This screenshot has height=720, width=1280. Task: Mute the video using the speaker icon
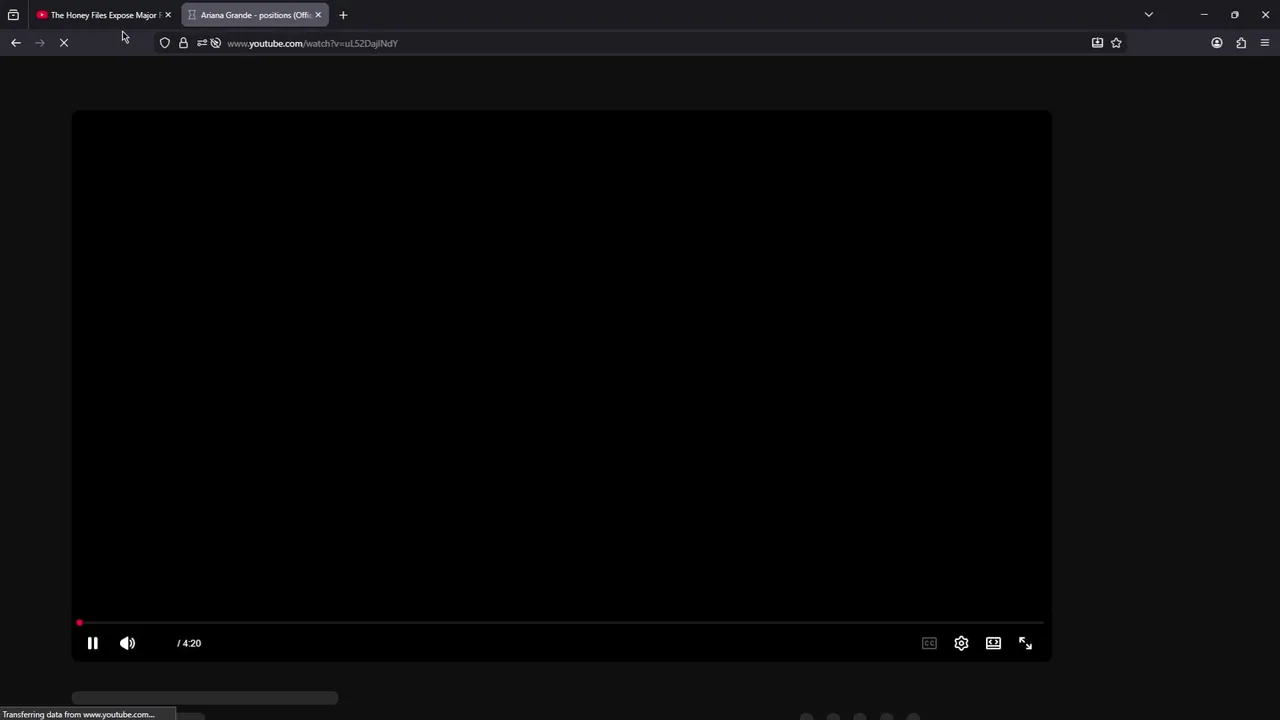(127, 643)
